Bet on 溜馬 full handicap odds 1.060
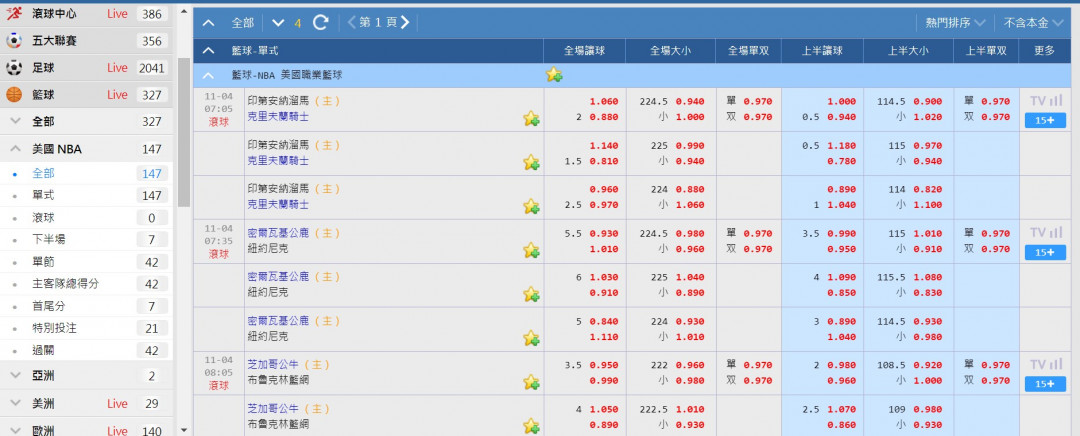The height and width of the screenshot is (436, 1080). pos(604,101)
